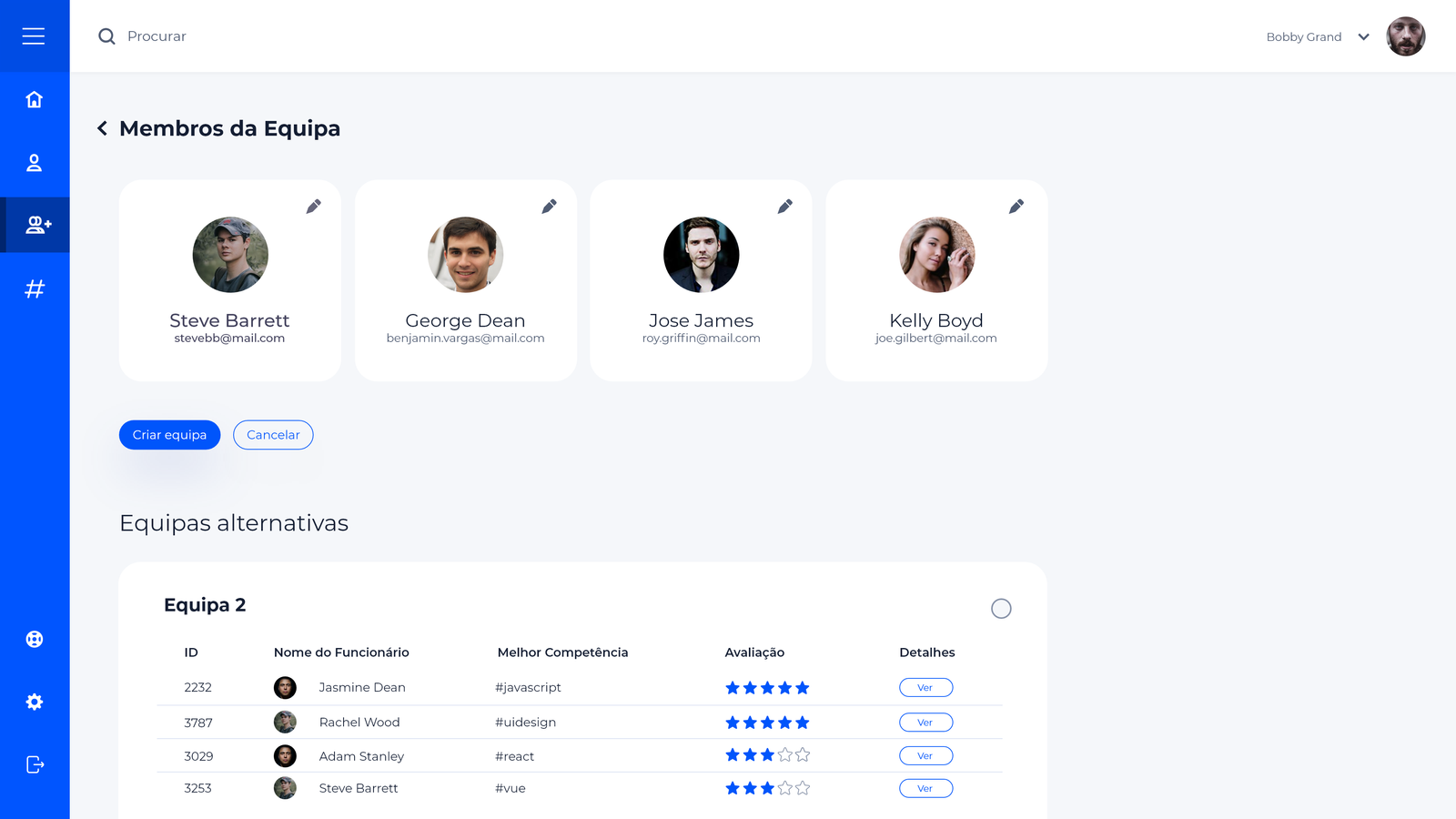1456x819 pixels.
Task: Select the Equipa 2 radio button
Action: pos(1001,609)
